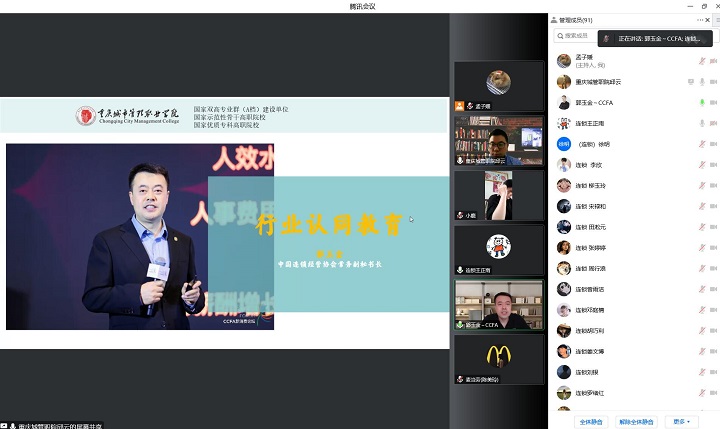This screenshot has height=429, width=720.
Task: Mute the green active mic of 郭玉金 - CCFA
Action: (x=702, y=102)
